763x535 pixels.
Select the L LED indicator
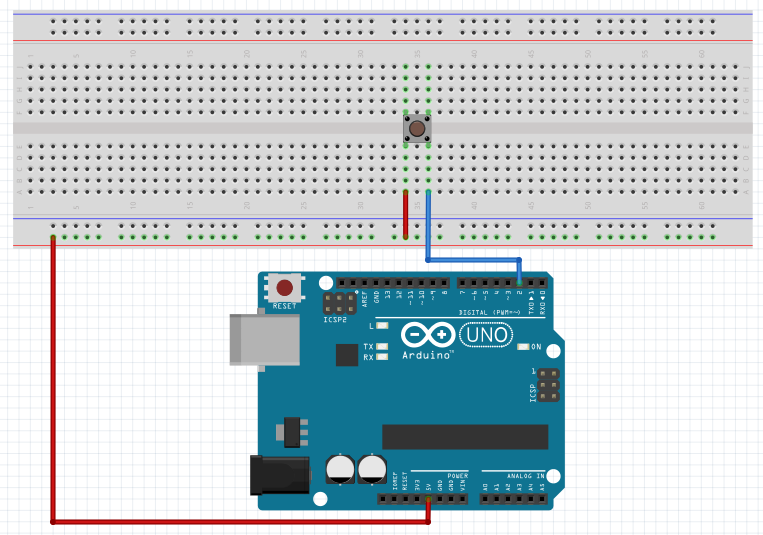coord(381,326)
